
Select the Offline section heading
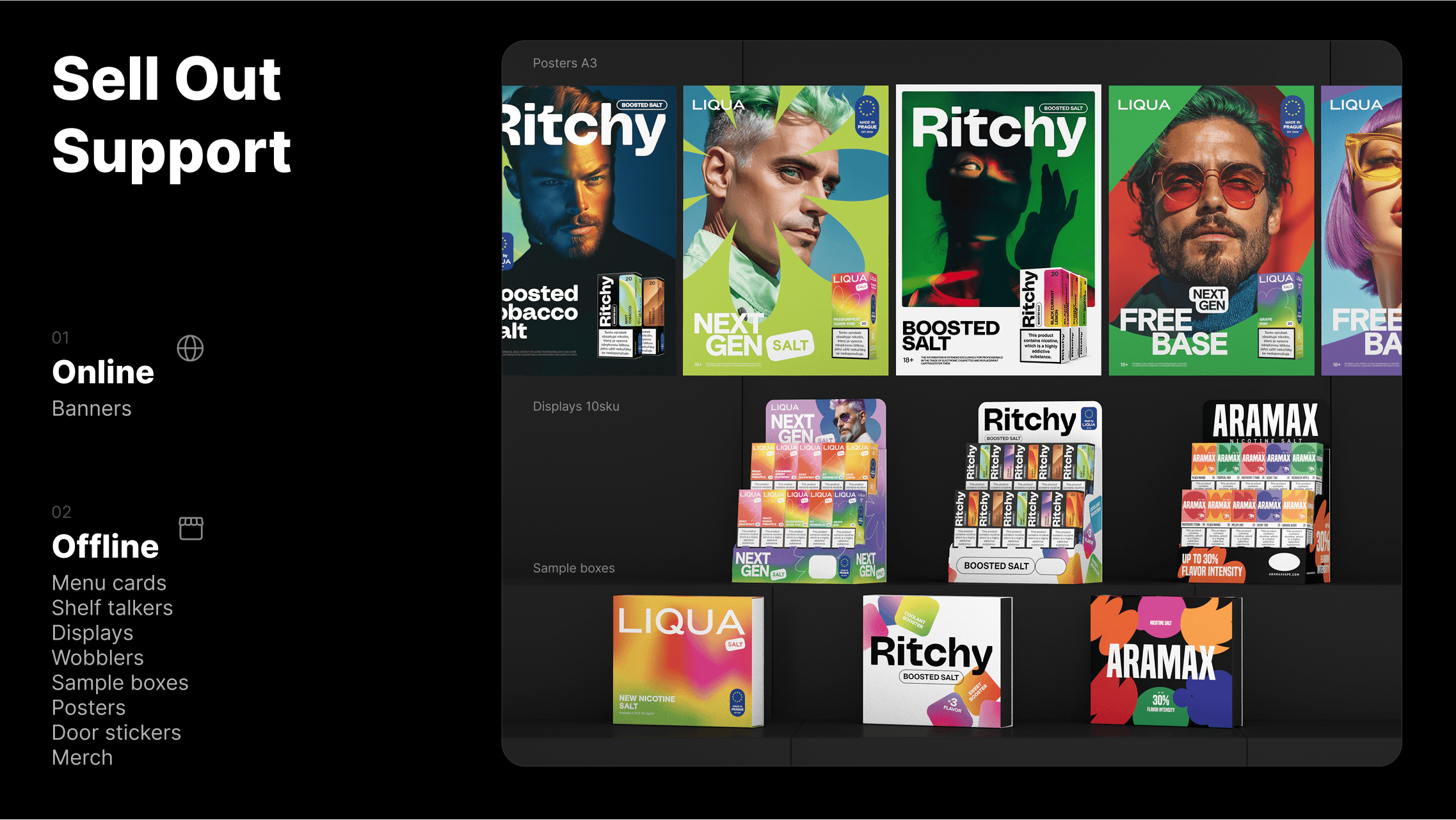pyautogui.click(x=105, y=547)
